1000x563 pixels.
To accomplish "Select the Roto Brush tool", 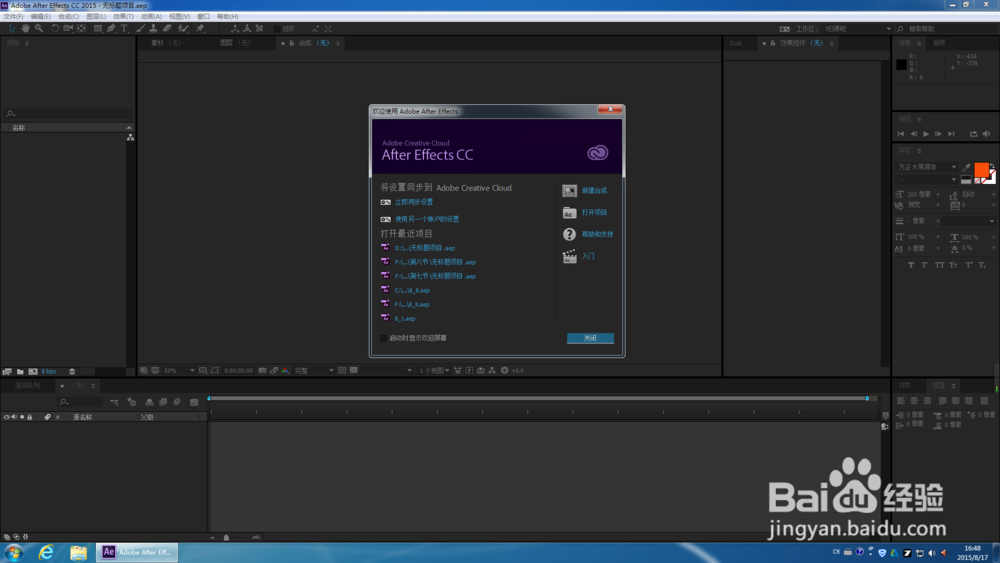I will coord(183,29).
